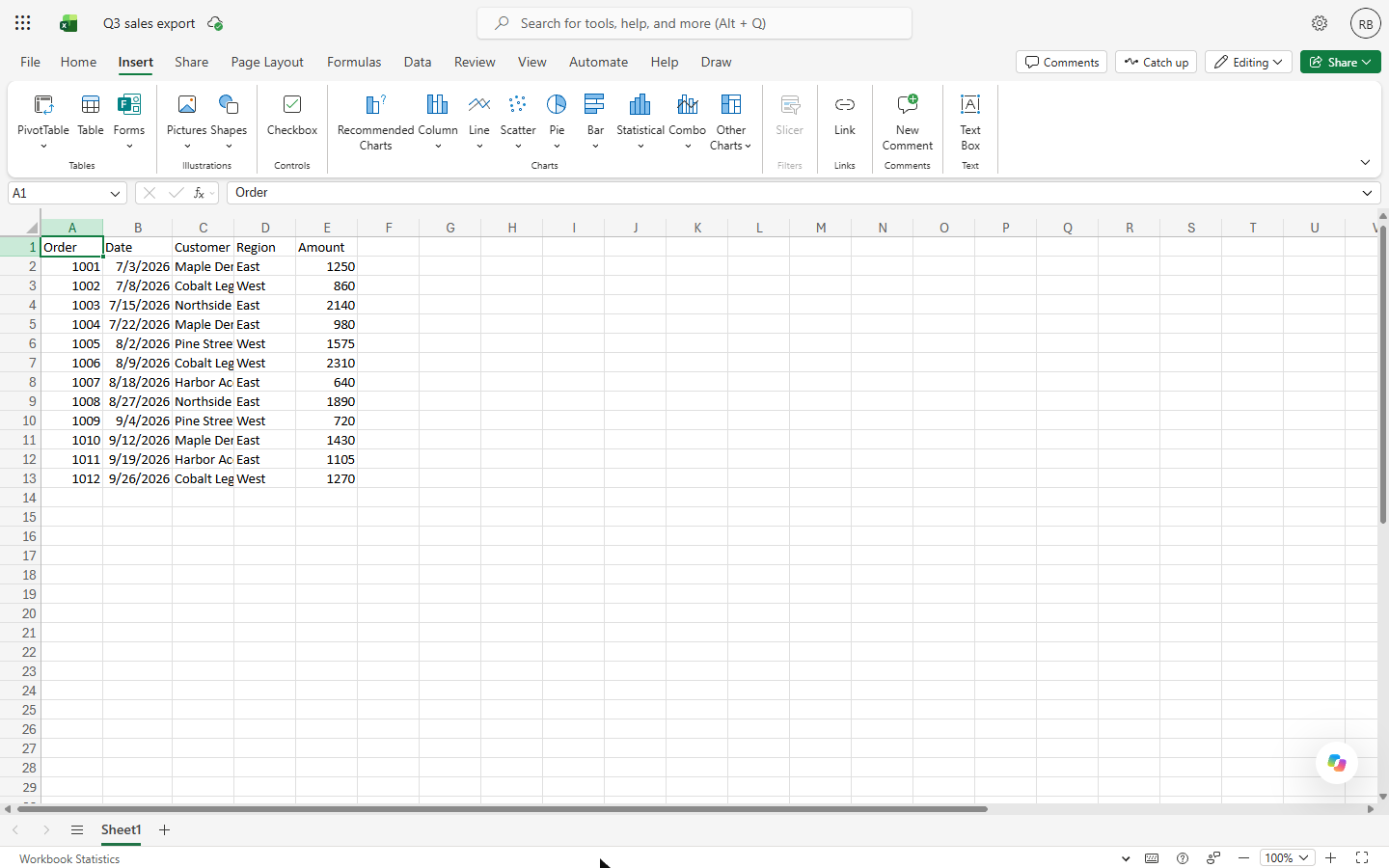Select the Sheet1 tab
The image size is (1389, 868).
[x=121, y=830]
